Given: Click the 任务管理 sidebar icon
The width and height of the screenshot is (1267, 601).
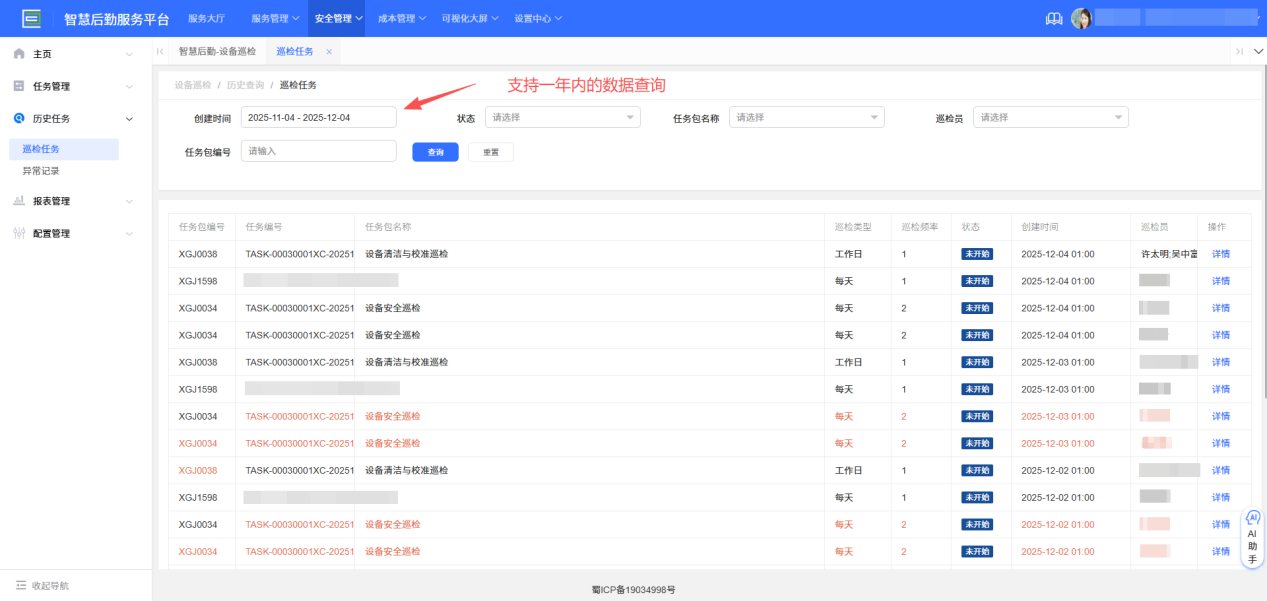Looking at the screenshot, I should click(17, 85).
